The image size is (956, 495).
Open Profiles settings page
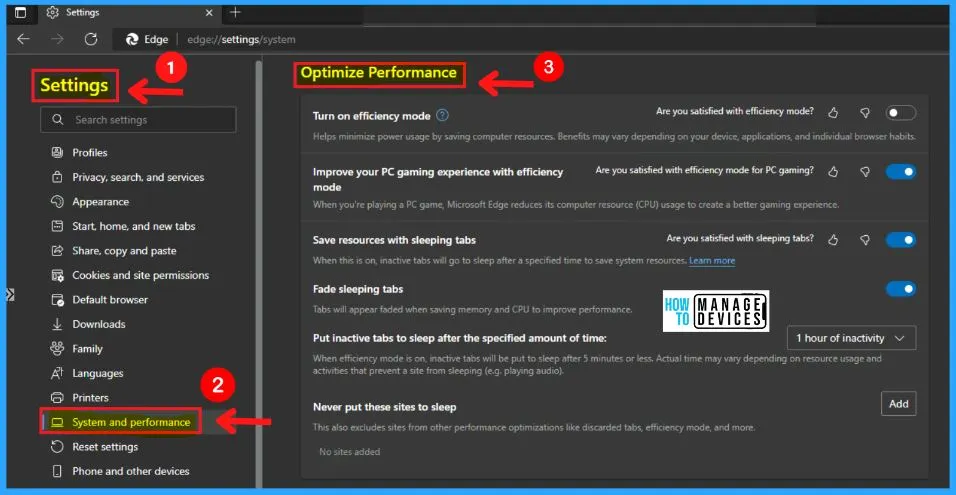pos(90,152)
